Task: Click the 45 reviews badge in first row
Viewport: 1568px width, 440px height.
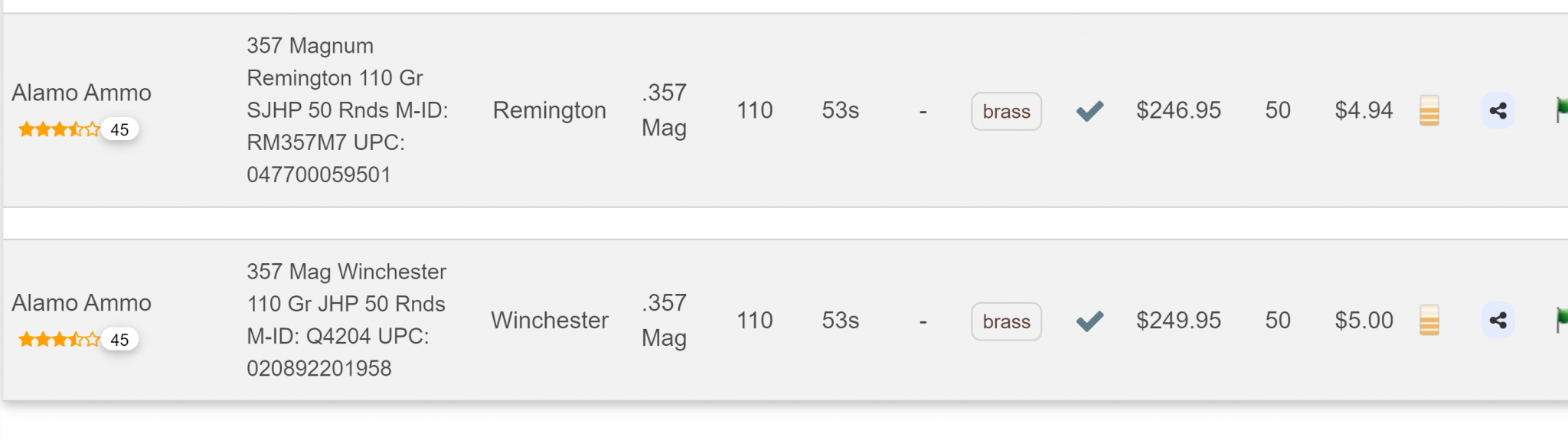Action: 120,129
